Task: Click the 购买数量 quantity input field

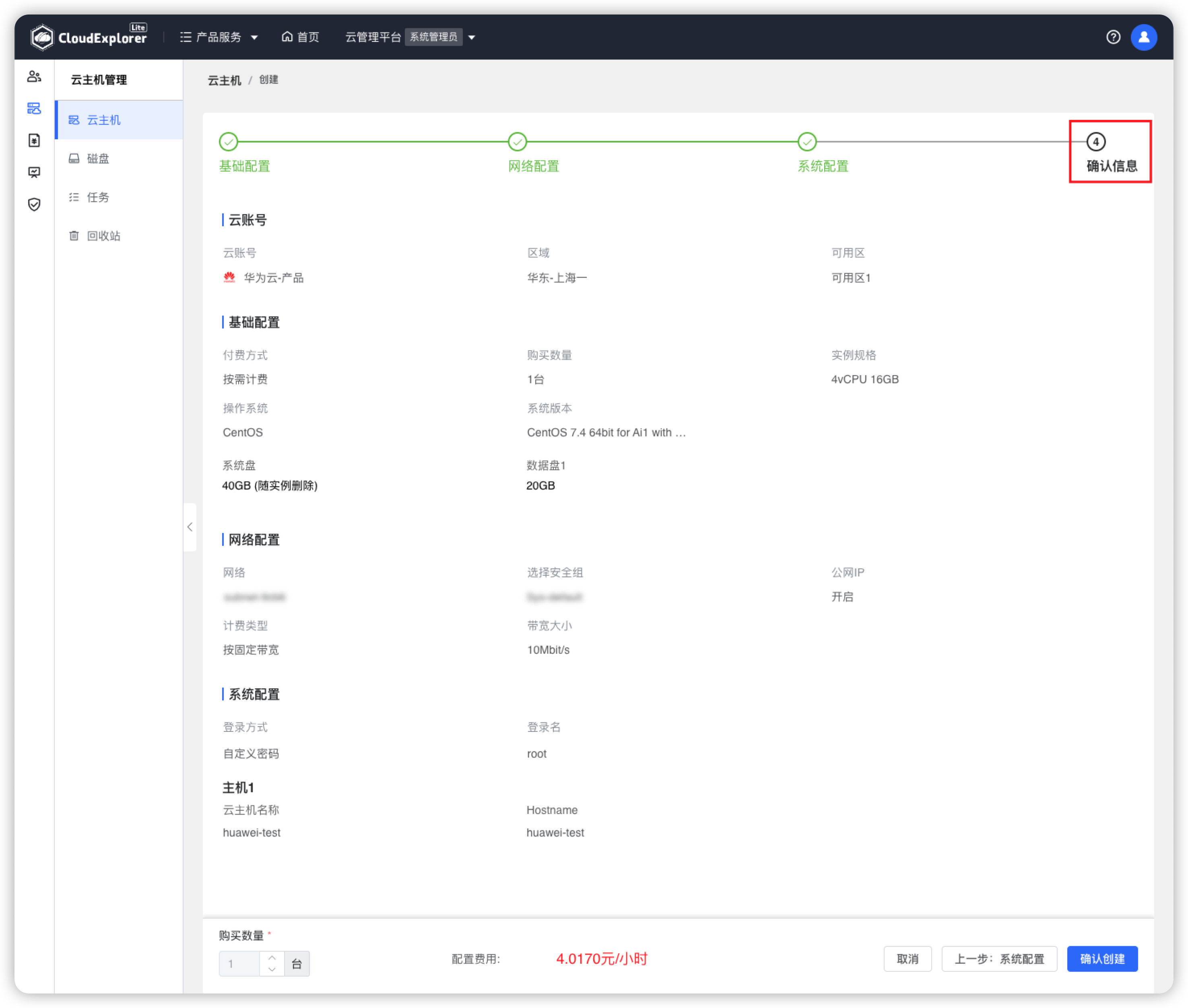Action: [x=239, y=964]
